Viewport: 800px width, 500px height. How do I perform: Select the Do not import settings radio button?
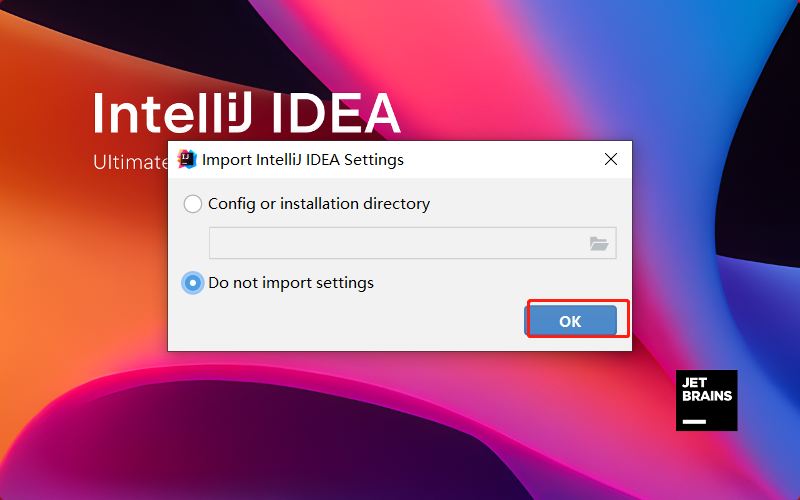coord(193,283)
